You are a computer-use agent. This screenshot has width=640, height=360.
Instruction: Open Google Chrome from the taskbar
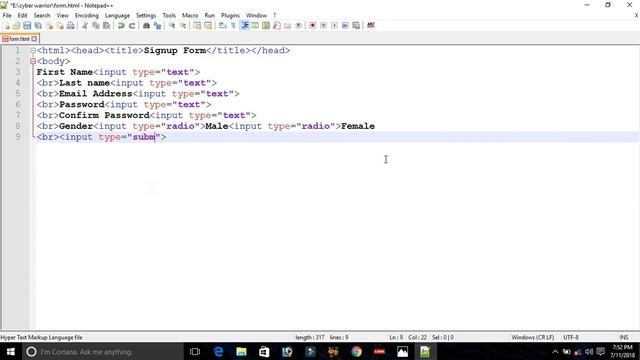pyautogui.click(x=356, y=351)
